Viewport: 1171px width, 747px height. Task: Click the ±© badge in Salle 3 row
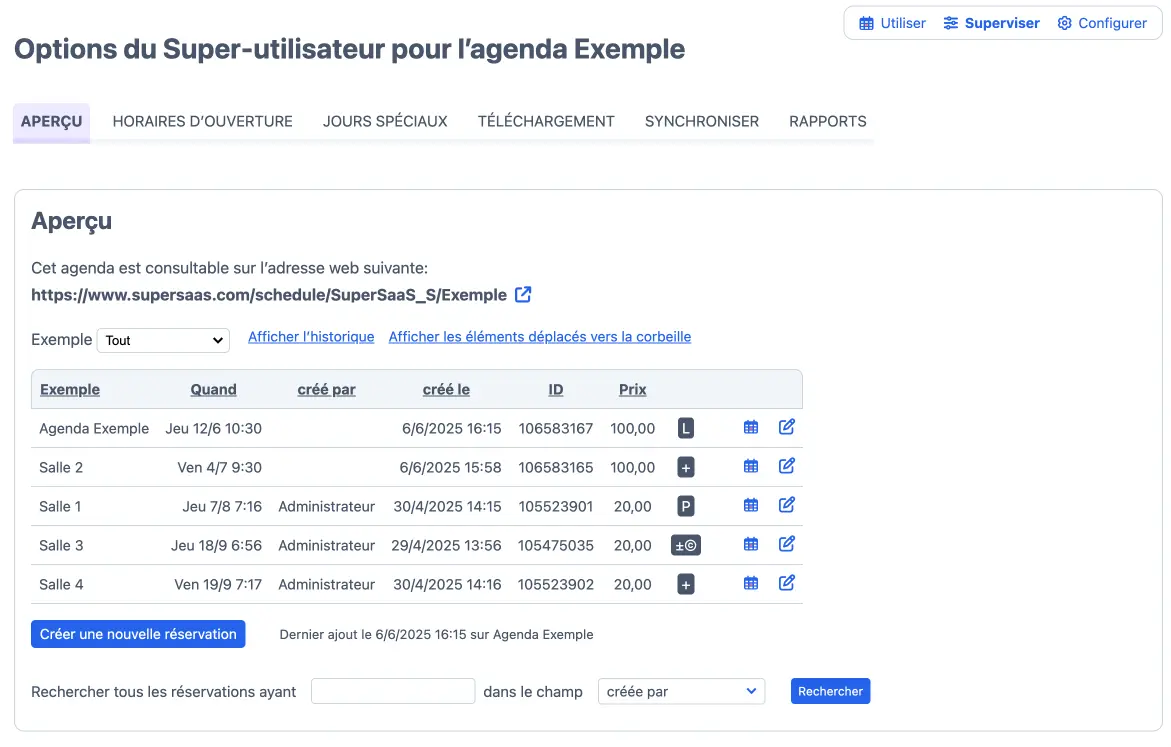[x=686, y=545]
